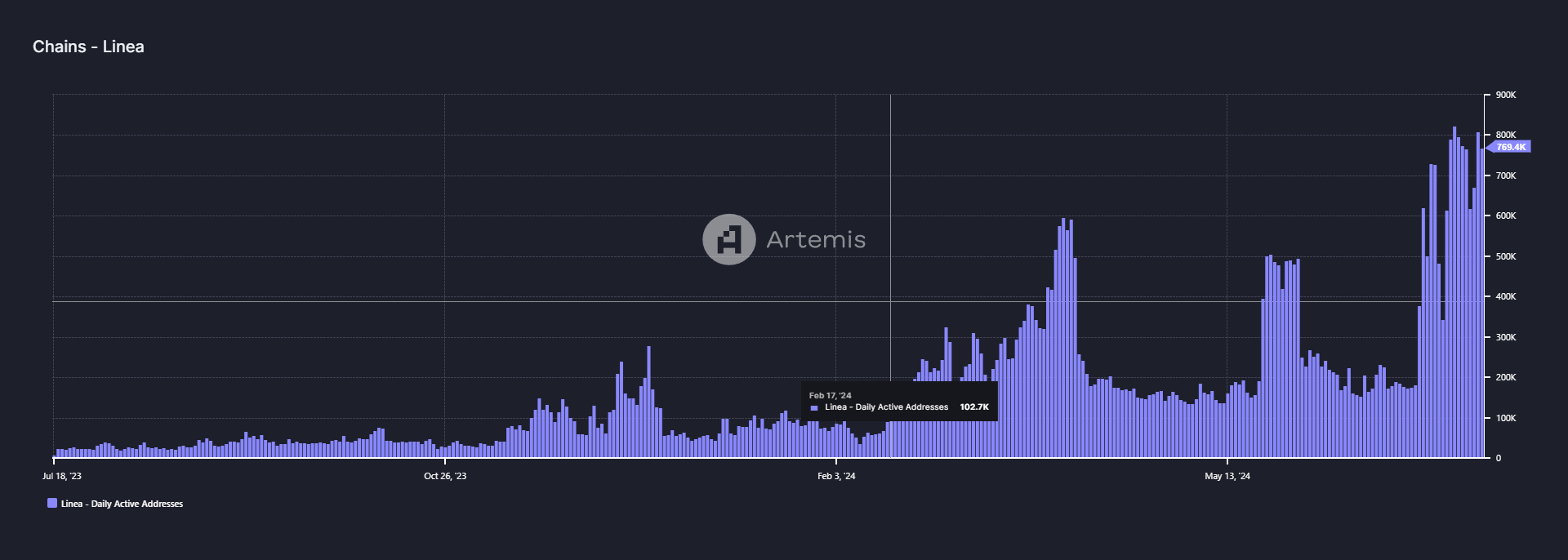Click the 769.4K current value marker
The width and height of the screenshot is (1568, 560).
1509,147
